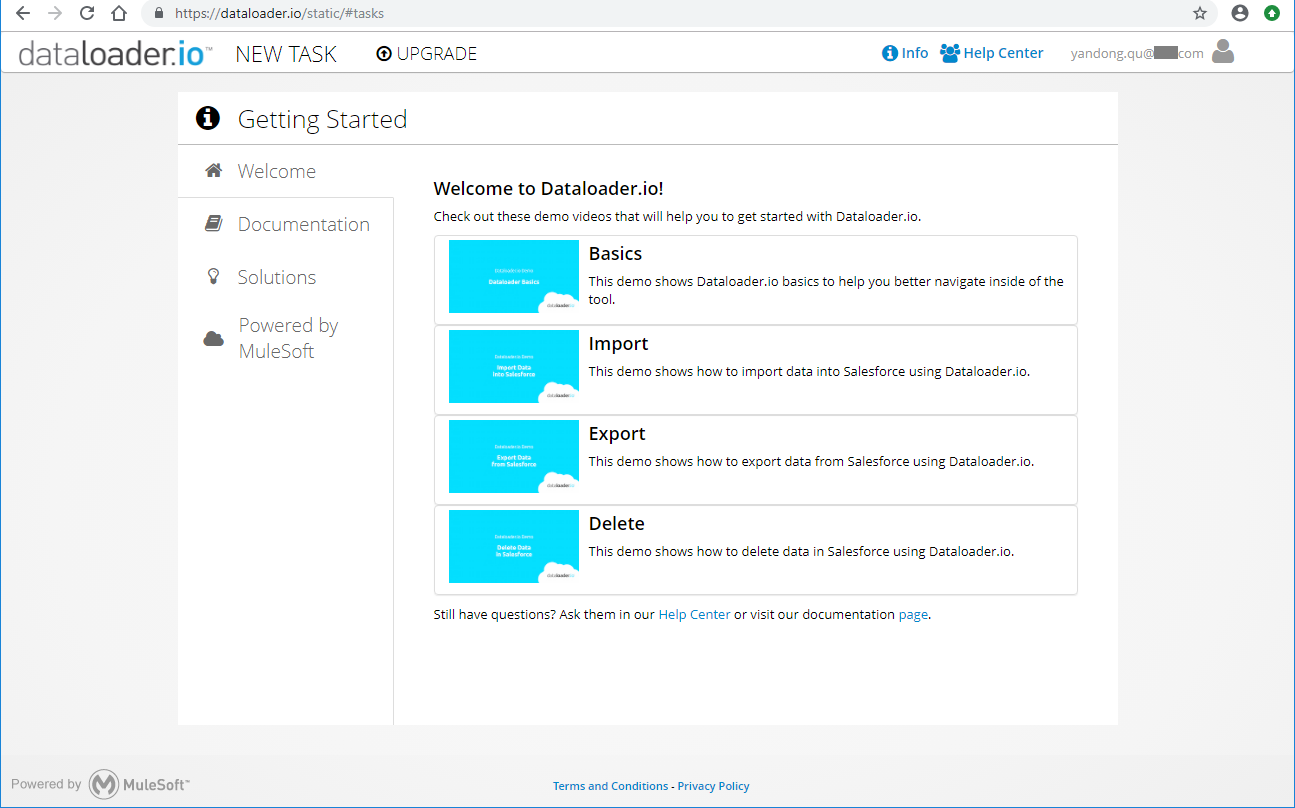Play the Delete demo video thumbnail
1295x808 pixels.
pos(514,546)
